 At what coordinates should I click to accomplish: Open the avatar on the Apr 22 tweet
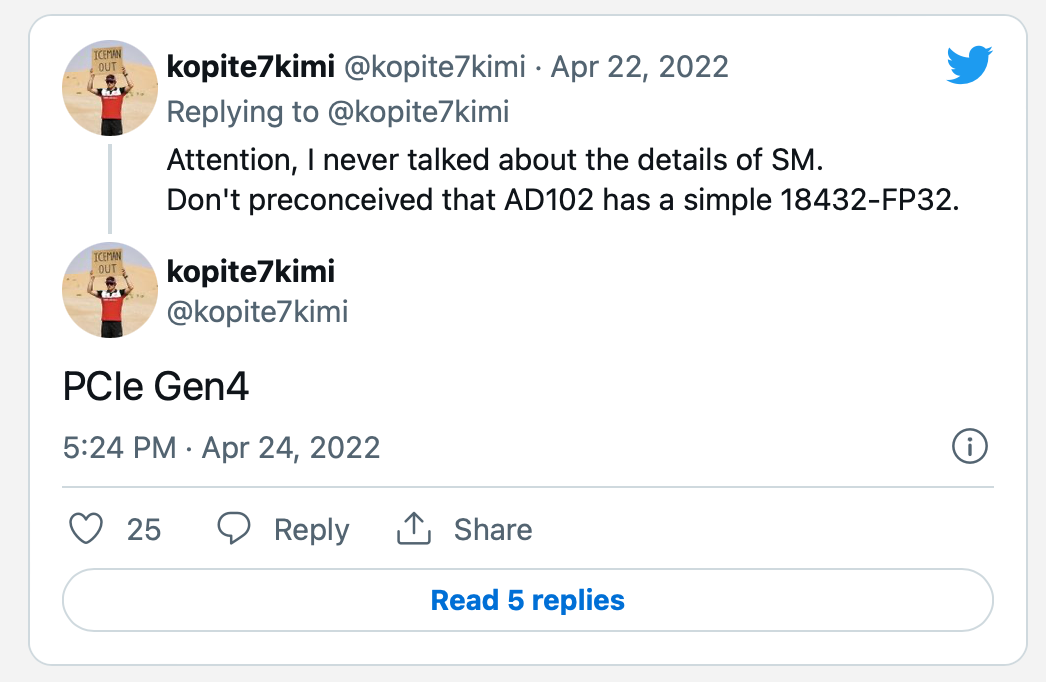[109, 88]
